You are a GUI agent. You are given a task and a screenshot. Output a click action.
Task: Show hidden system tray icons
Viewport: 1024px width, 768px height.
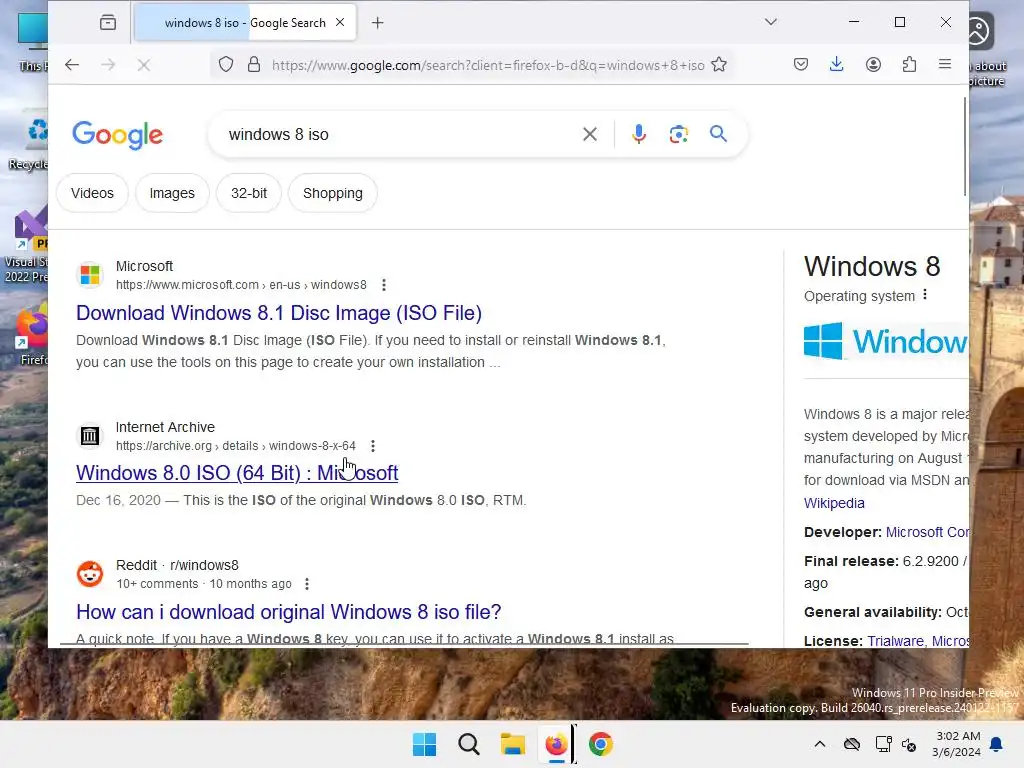point(820,744)
